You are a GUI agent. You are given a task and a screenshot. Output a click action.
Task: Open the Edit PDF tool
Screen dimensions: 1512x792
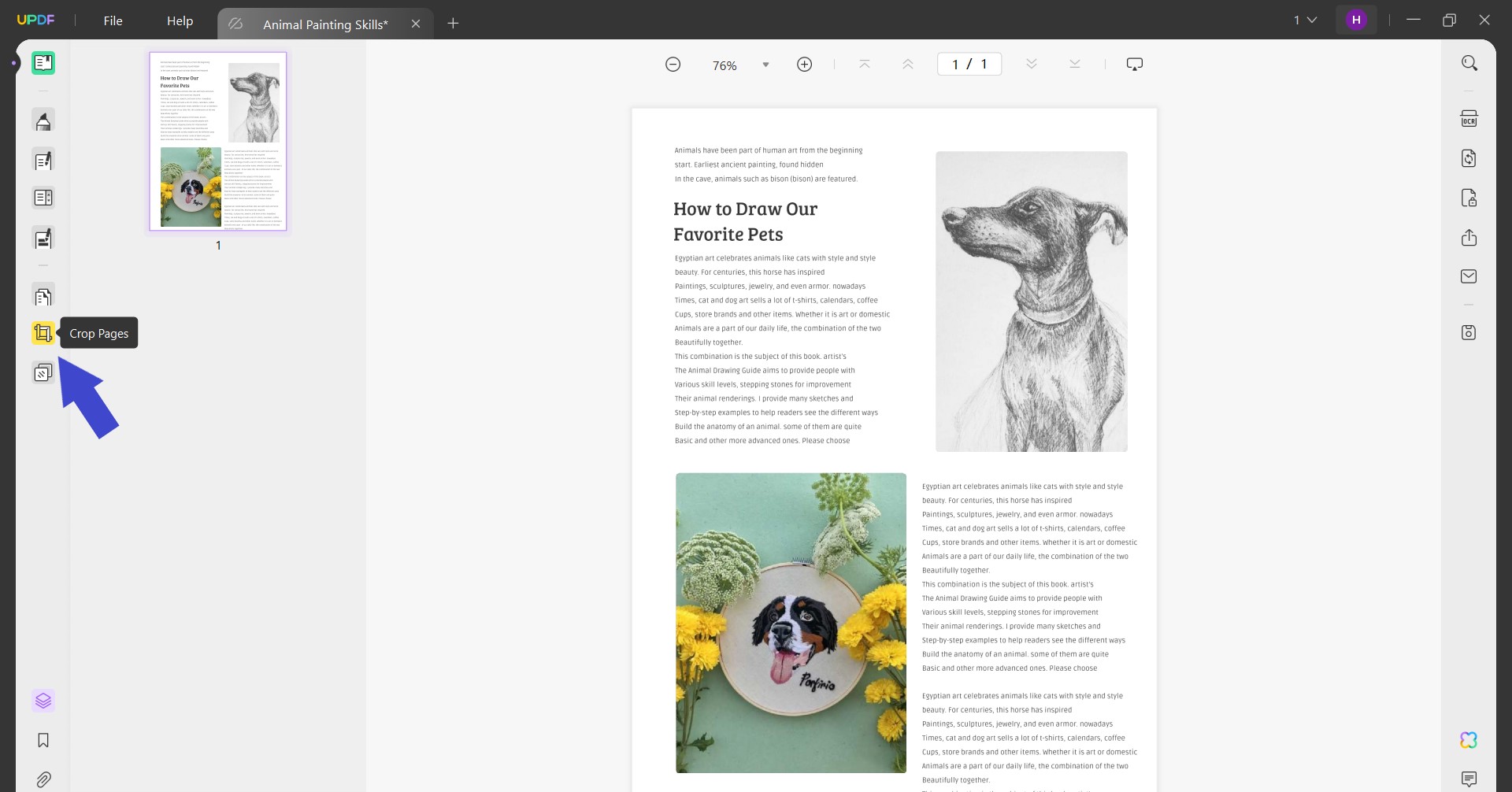point(43,160)
